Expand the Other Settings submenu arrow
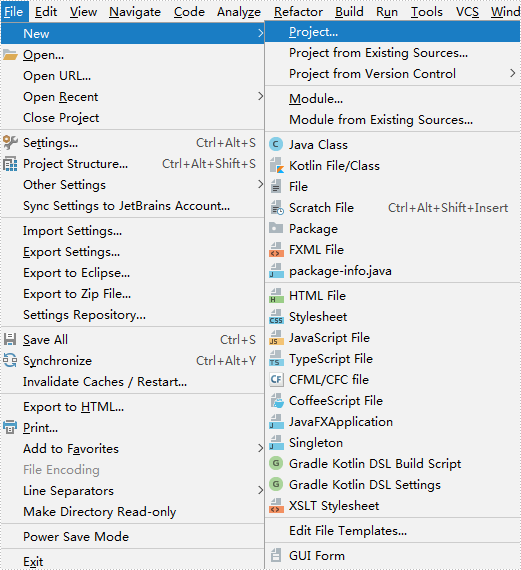The height and width of the screenshot is (570, 521). (x=260, y=185)
